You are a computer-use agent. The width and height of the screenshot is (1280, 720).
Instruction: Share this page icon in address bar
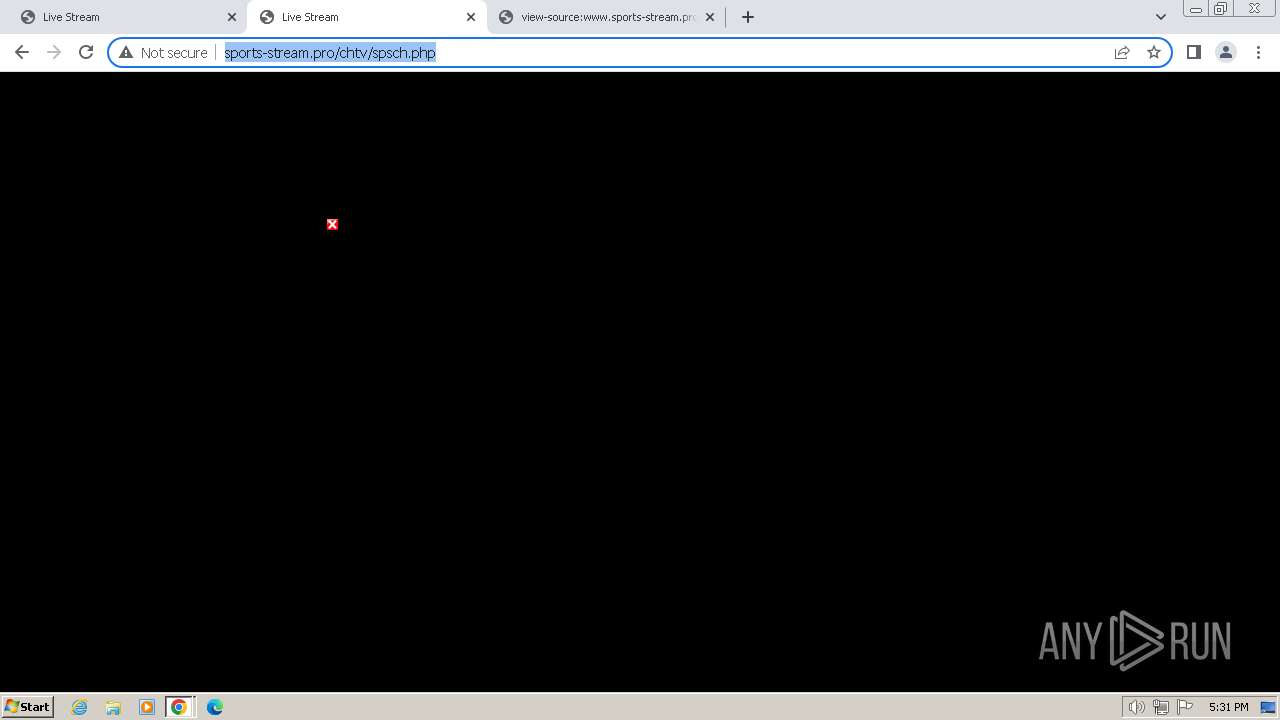pyautogui.click(x=1122, y=52)
